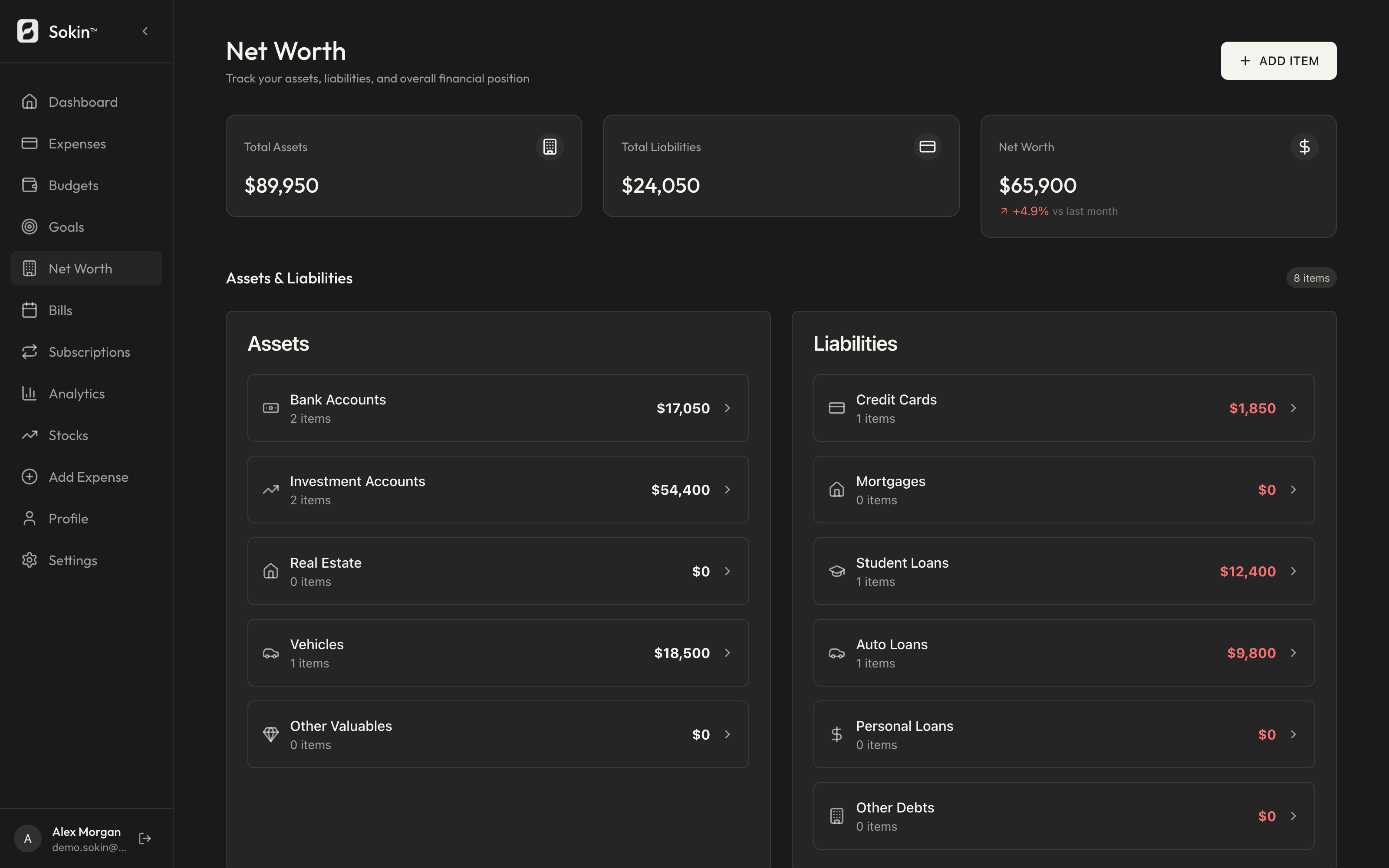This screenshot has height=868, width=1389.
Task: Expand Investment Accounts row chevron
Action: [727, 490]
